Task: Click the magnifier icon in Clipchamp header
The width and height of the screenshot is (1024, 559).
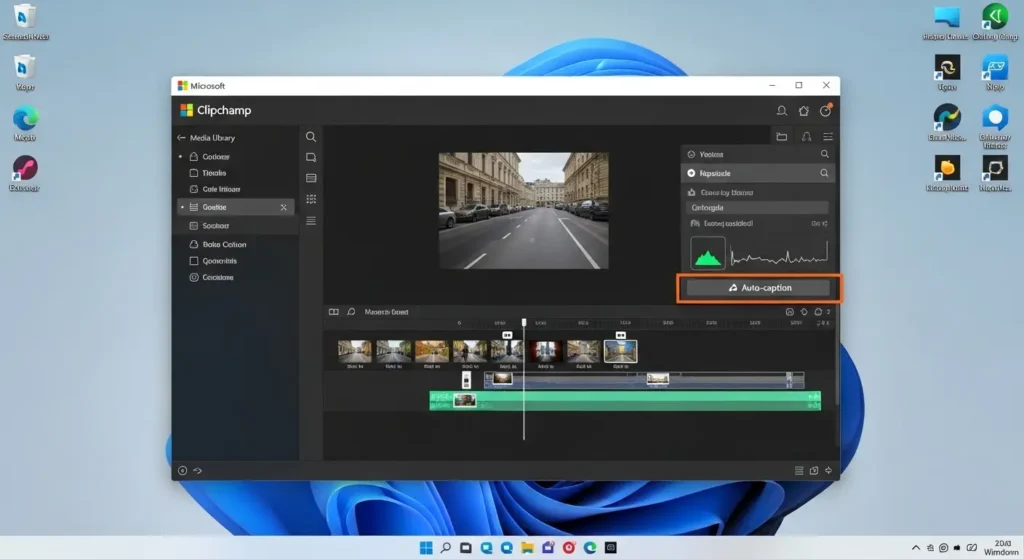Action: [x=781, y=111]
